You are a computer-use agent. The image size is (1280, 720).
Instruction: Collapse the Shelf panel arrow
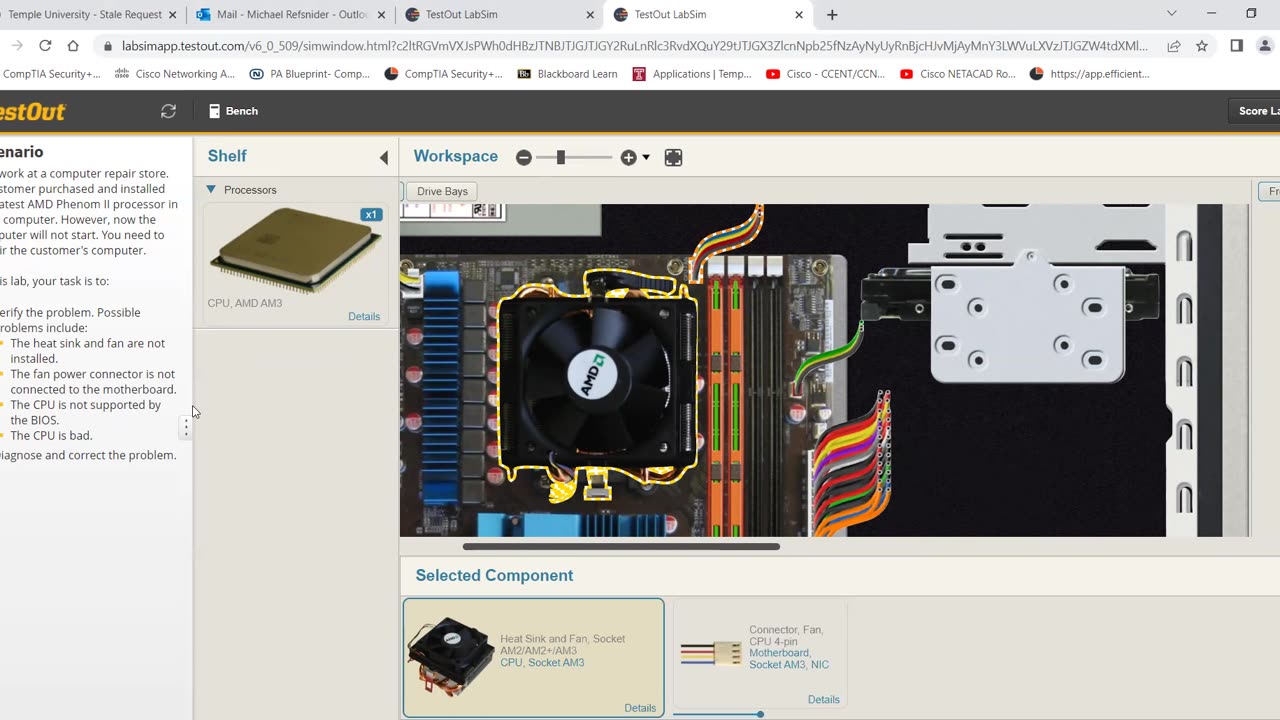384,157
